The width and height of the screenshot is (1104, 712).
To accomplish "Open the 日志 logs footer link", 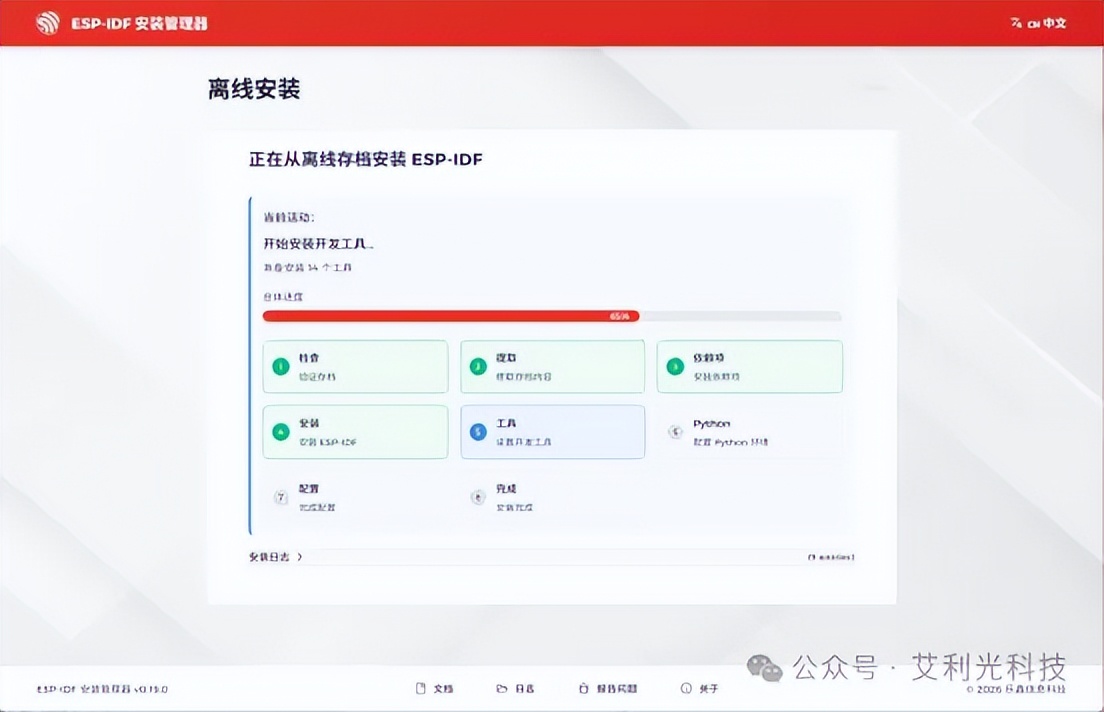I will pyautogui.click(x=515, y=688).
